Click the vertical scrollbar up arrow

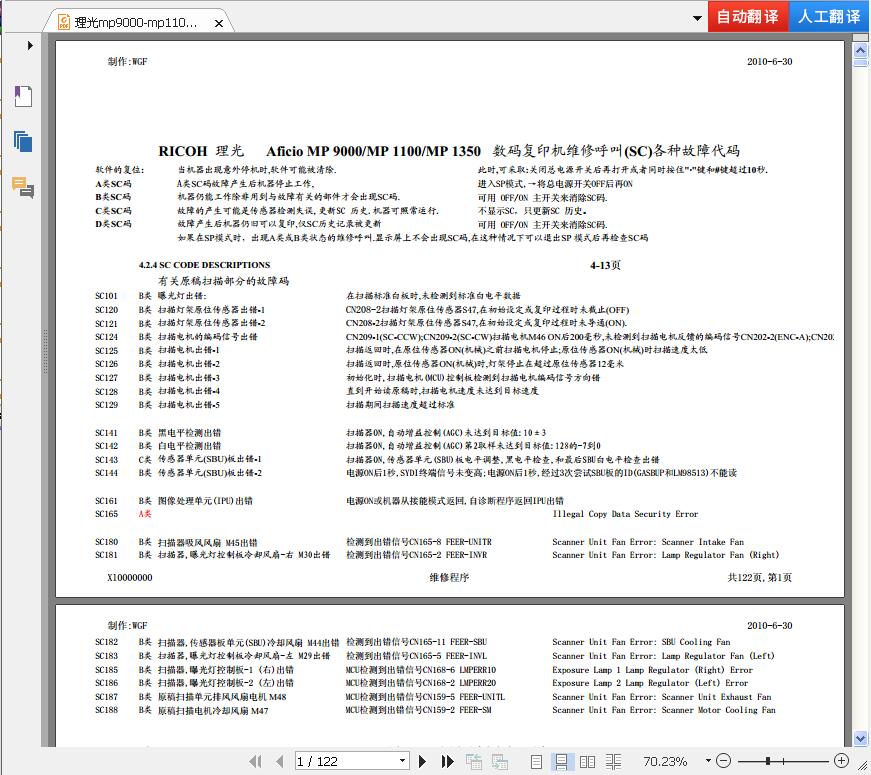click(860, 51)
